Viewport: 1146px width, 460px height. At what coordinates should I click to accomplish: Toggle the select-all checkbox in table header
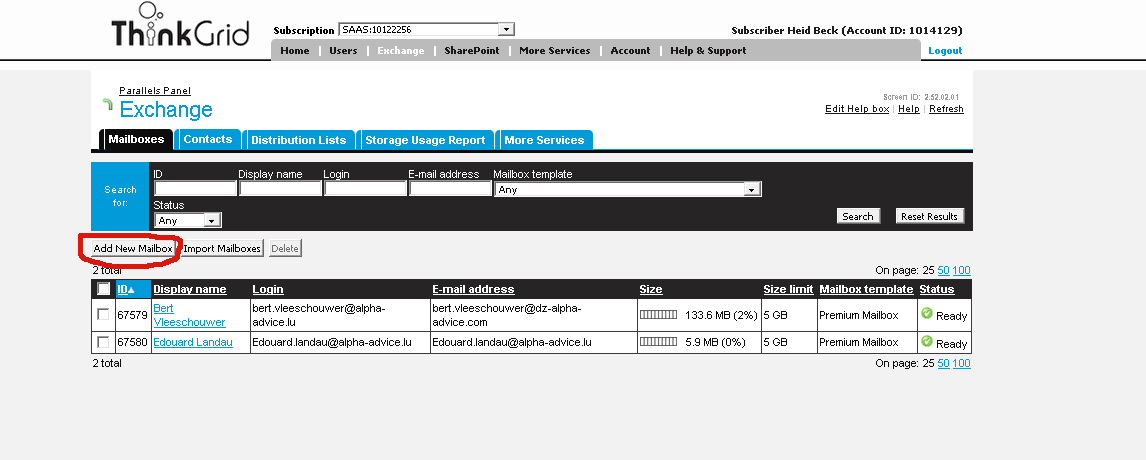[x=104, y=289]
